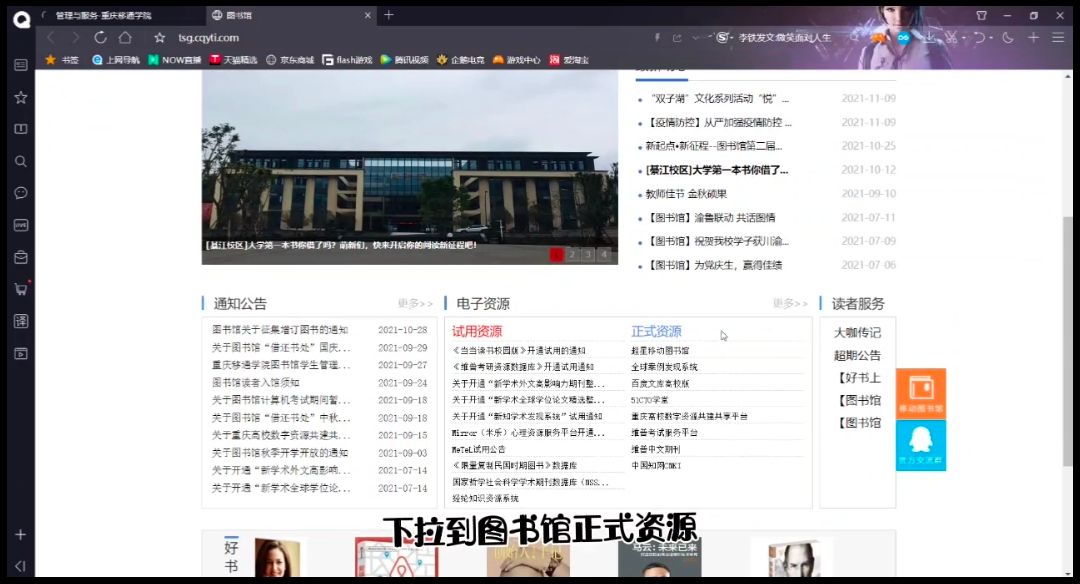Select the 正式资源 tab heading
Image resolution: width=1080 pixels, height=584 pixels.
656,331
